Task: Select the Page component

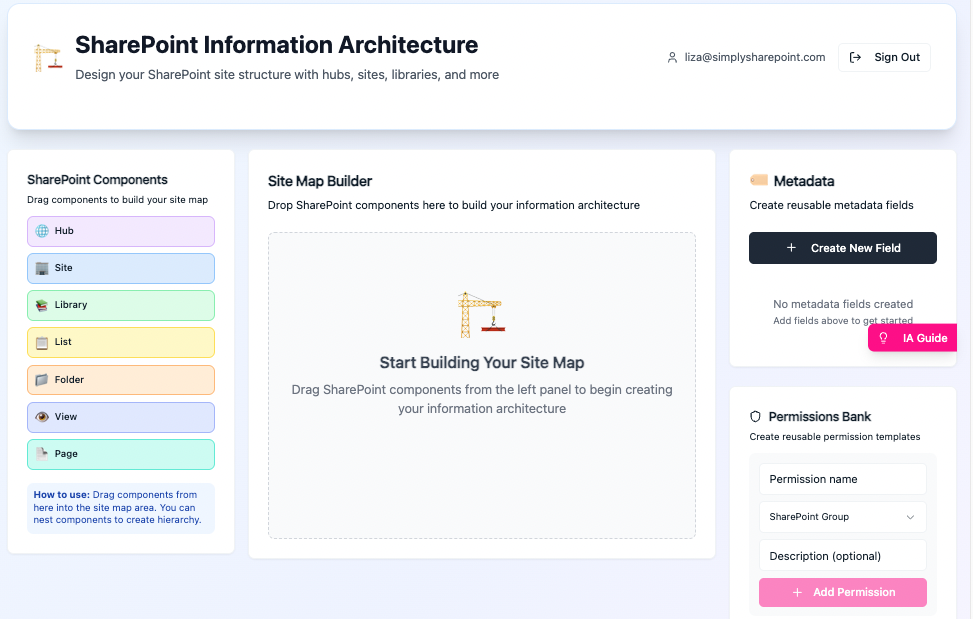Action: [120, 454]
